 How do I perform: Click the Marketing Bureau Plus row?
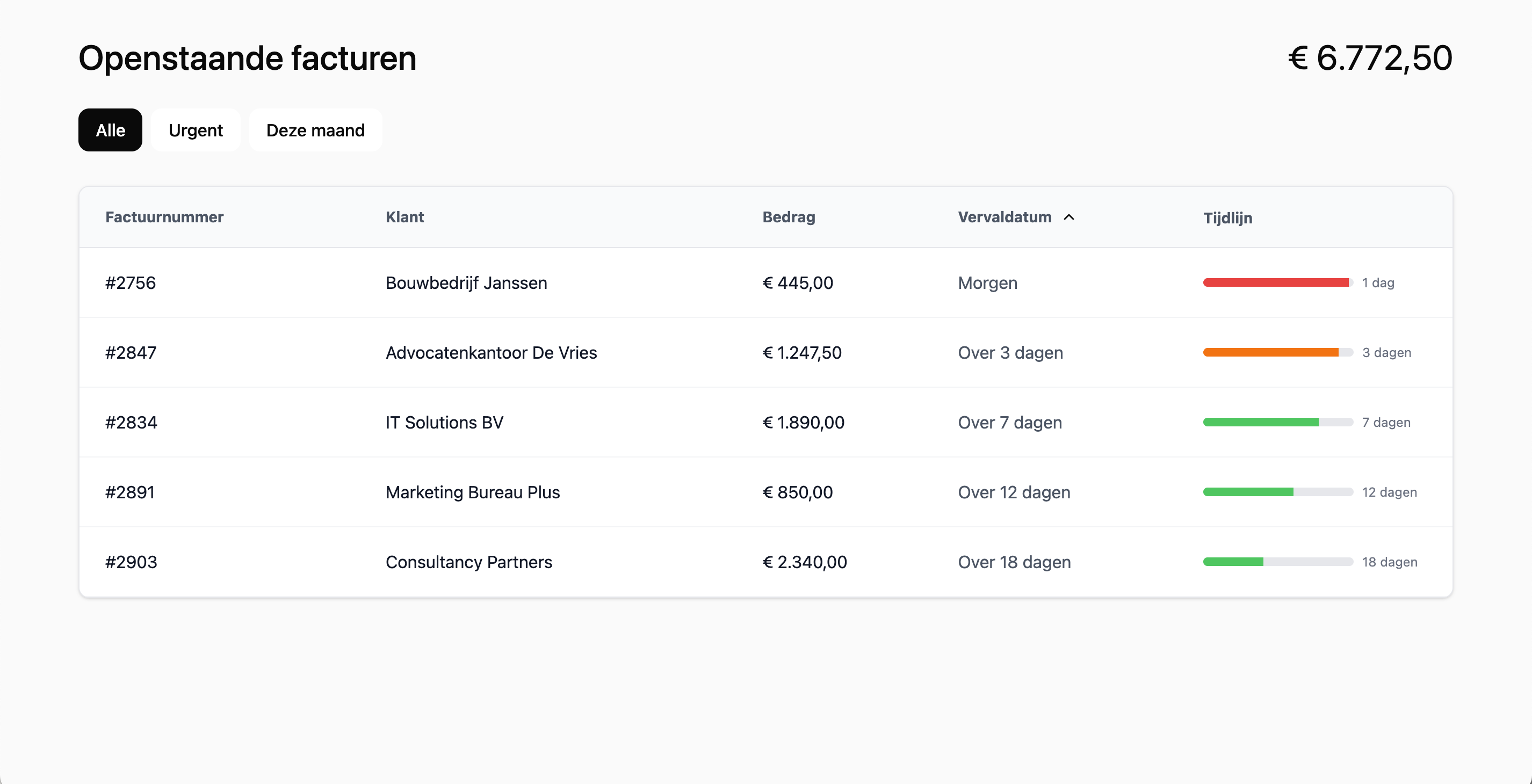point(473,493)
